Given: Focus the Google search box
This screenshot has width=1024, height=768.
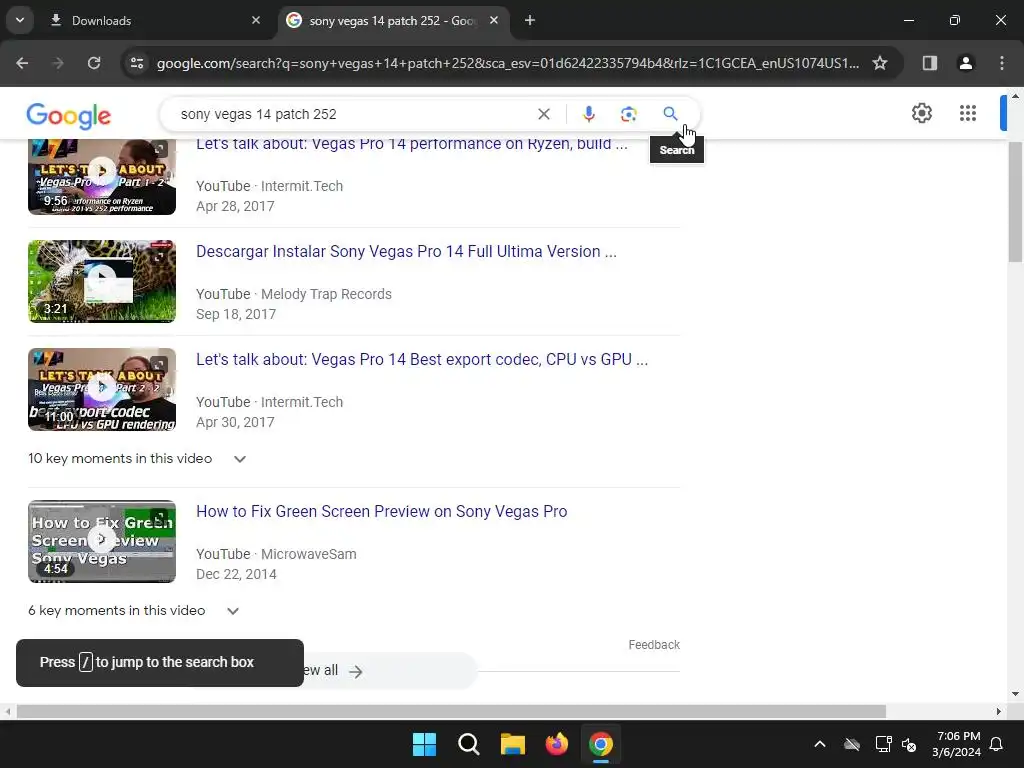Looking at the screenshot, I should coord(353,114).
